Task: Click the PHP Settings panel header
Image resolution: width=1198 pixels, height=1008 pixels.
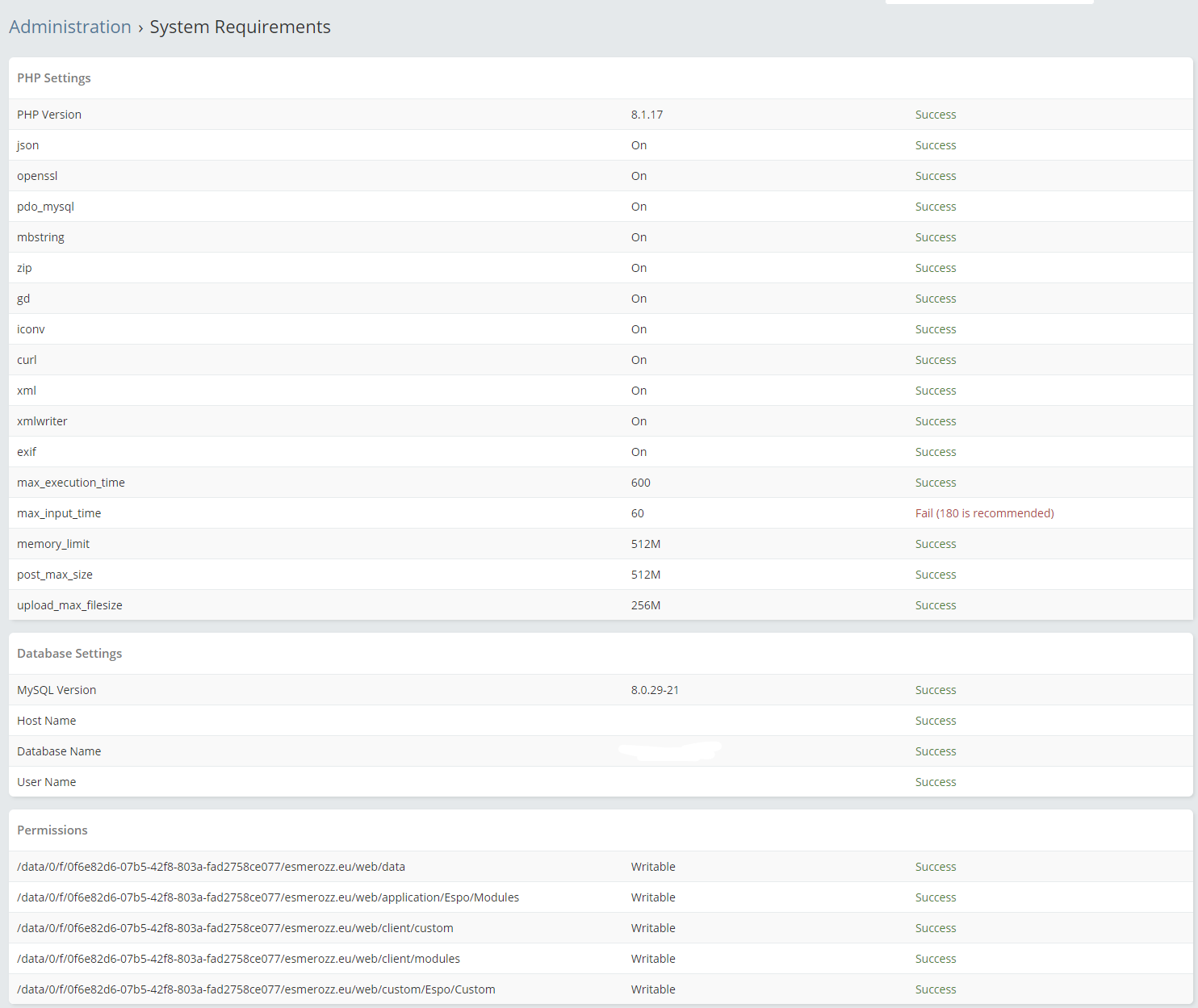Action: (54, 78)
